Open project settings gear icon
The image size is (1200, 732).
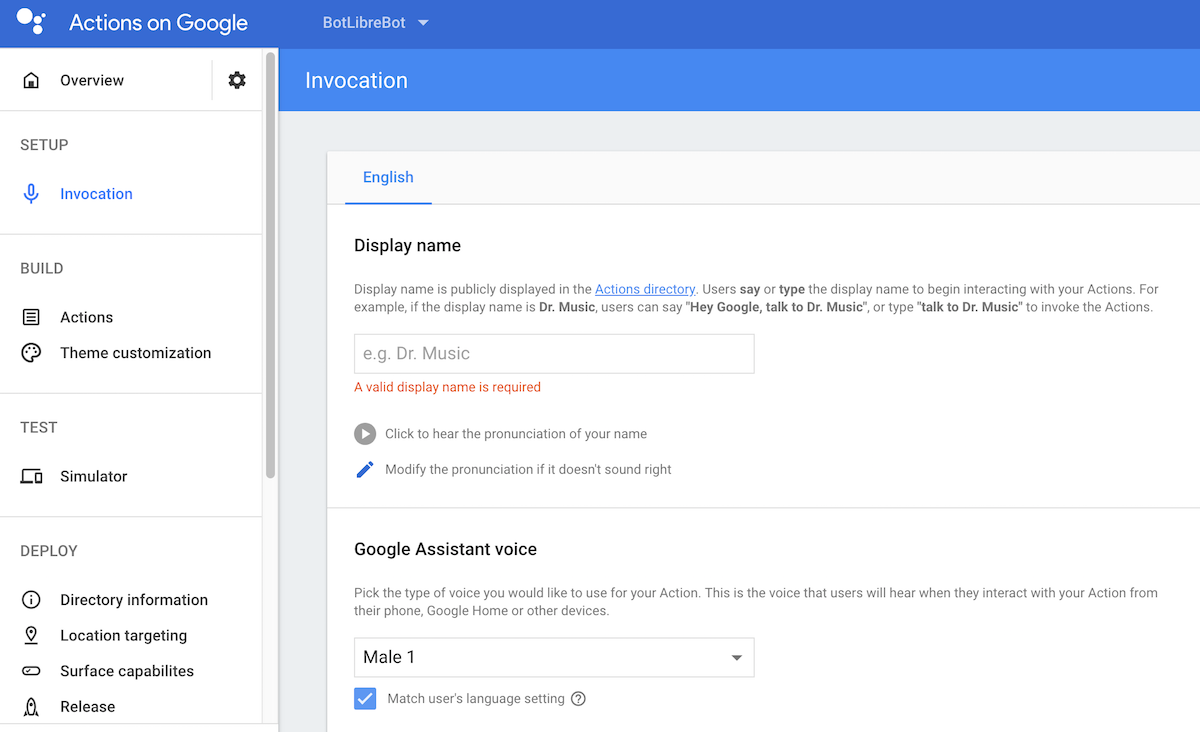coord(237,80)
